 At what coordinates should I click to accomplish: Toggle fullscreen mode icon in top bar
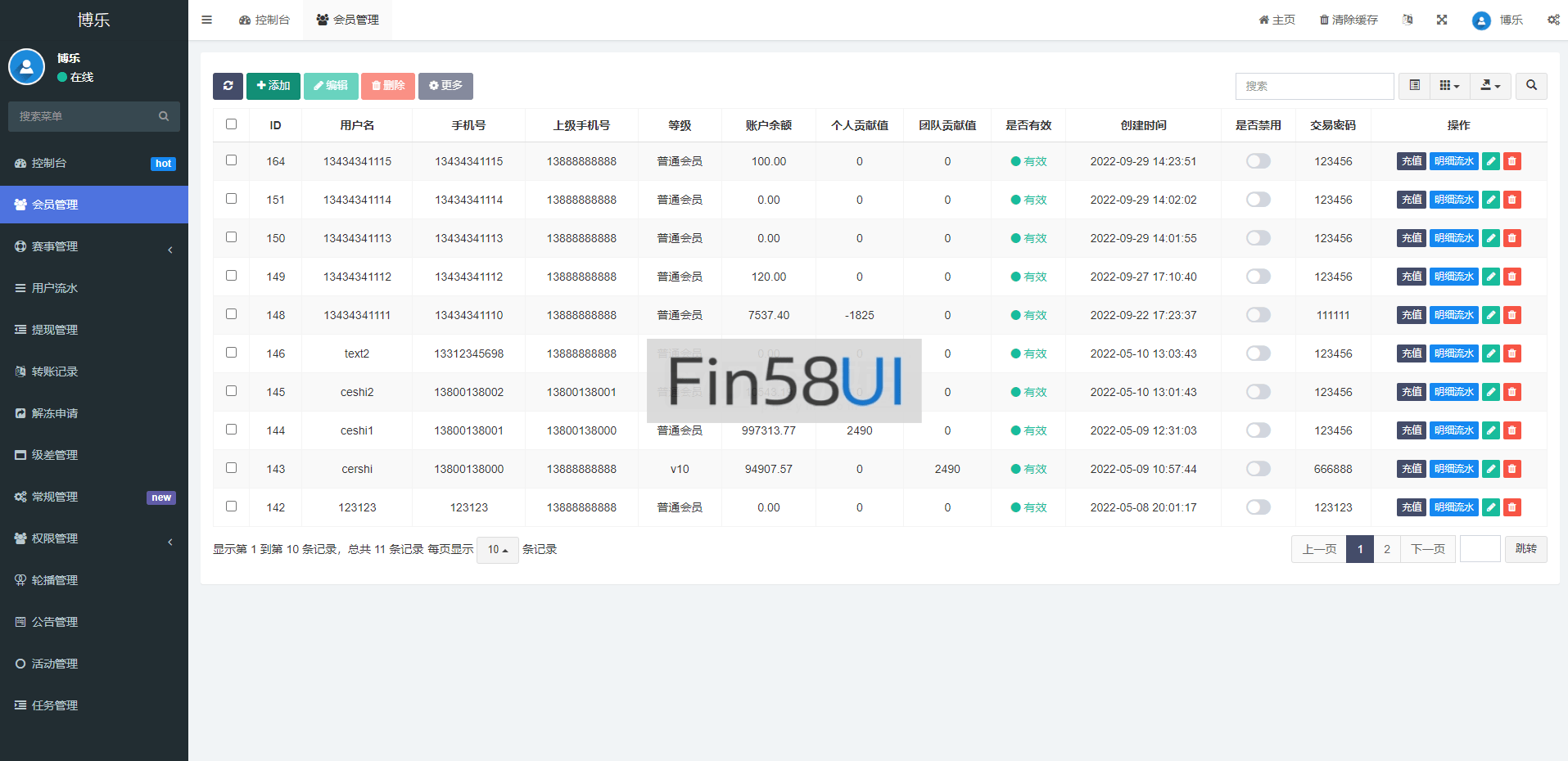click(x=1442, y=20)
